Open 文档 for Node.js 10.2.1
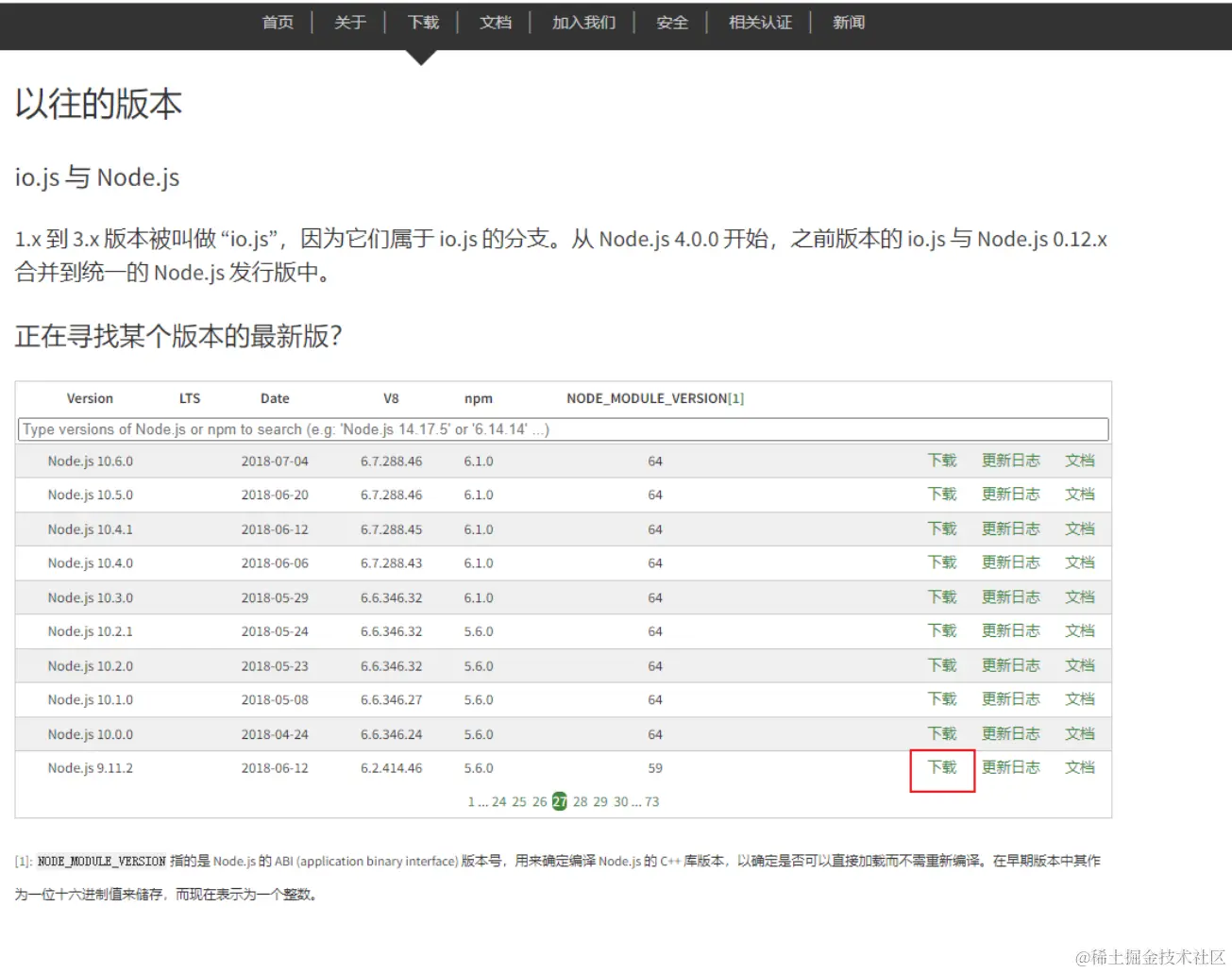The height and width of the screenshot is (973, 1232). click(x=1080, y=631)
